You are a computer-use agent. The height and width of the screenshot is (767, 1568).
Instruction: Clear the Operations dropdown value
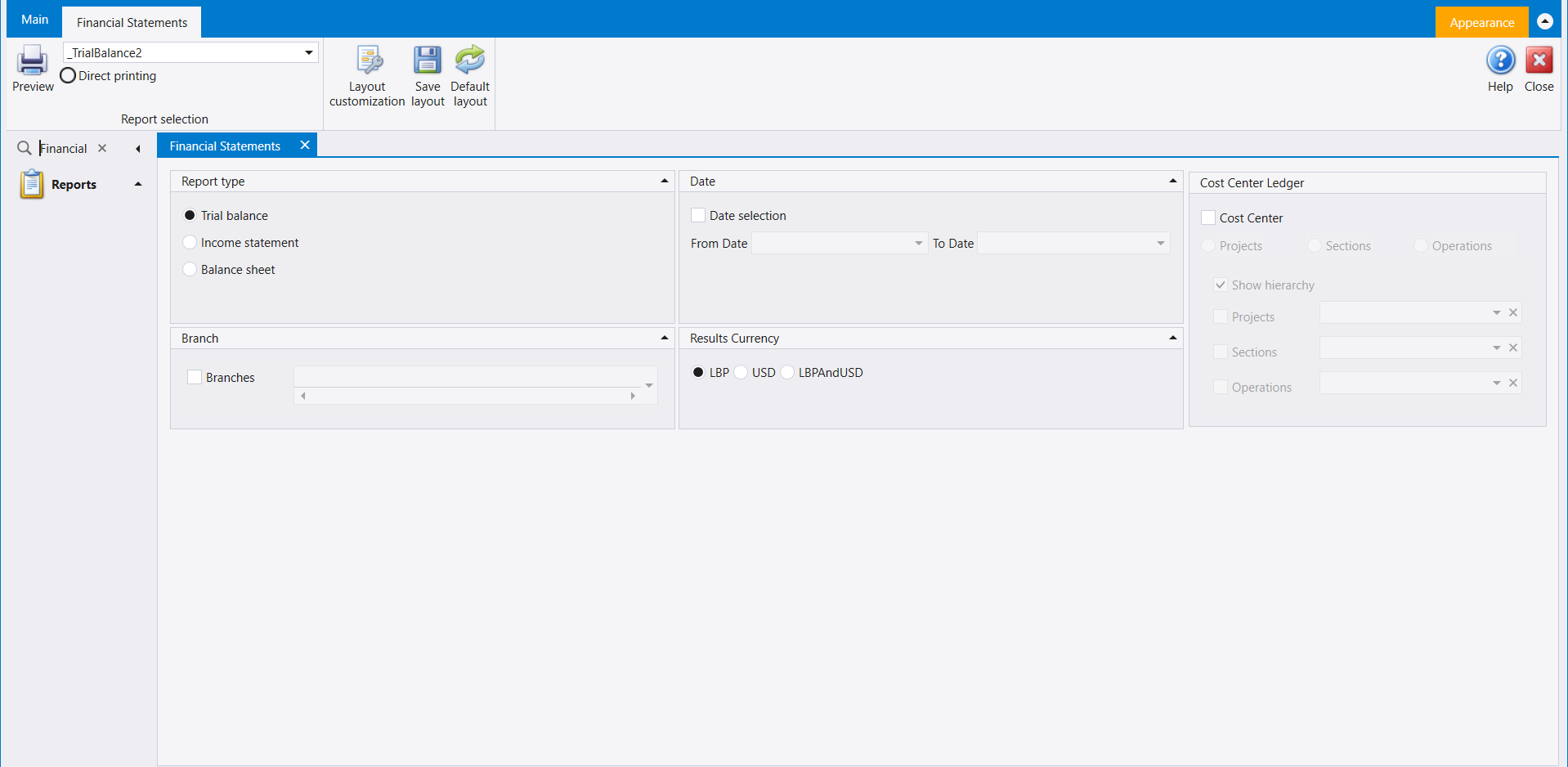(1513, 383)
